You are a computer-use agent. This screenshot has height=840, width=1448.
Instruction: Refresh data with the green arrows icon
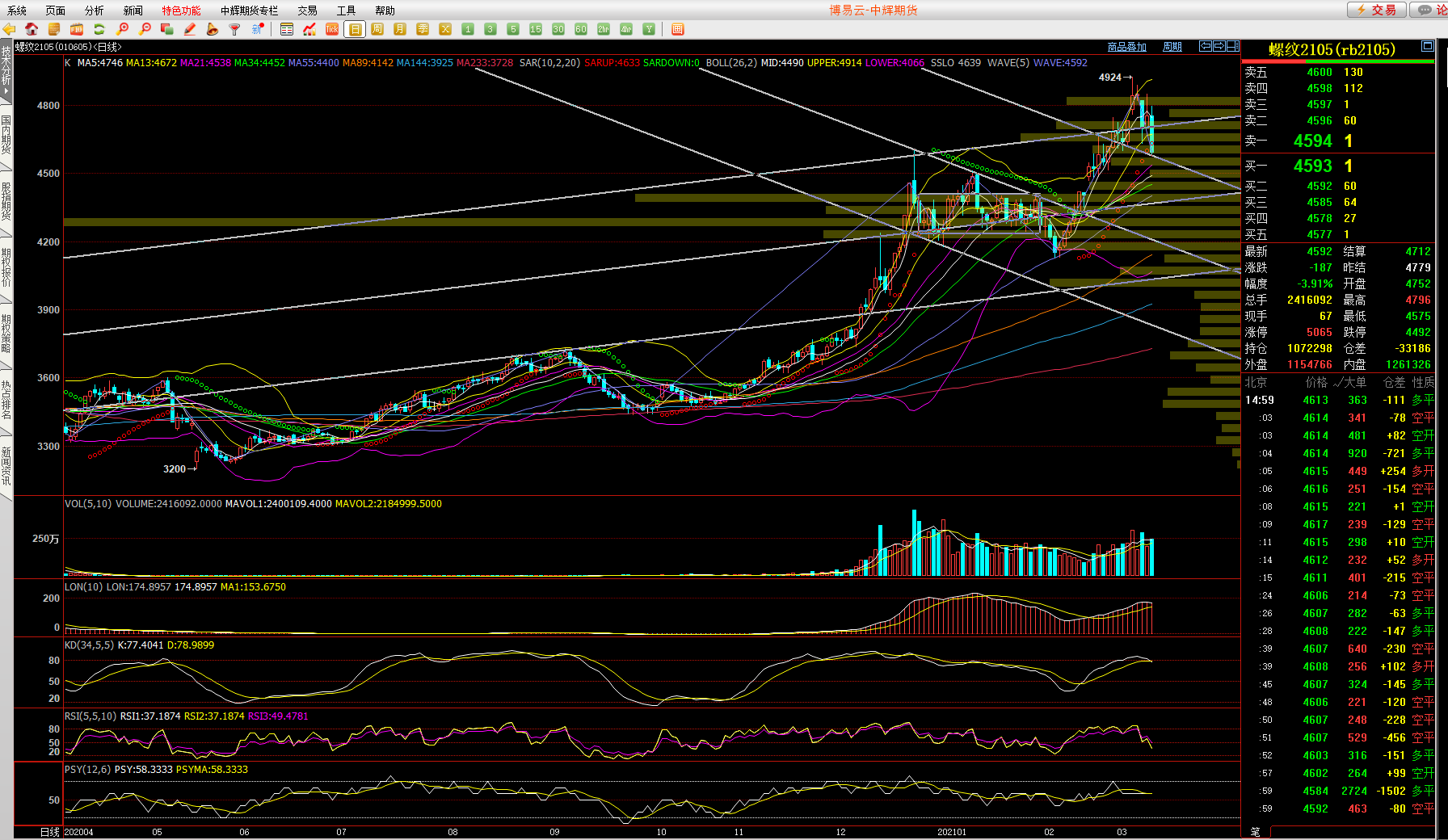(x=99, y=29)
